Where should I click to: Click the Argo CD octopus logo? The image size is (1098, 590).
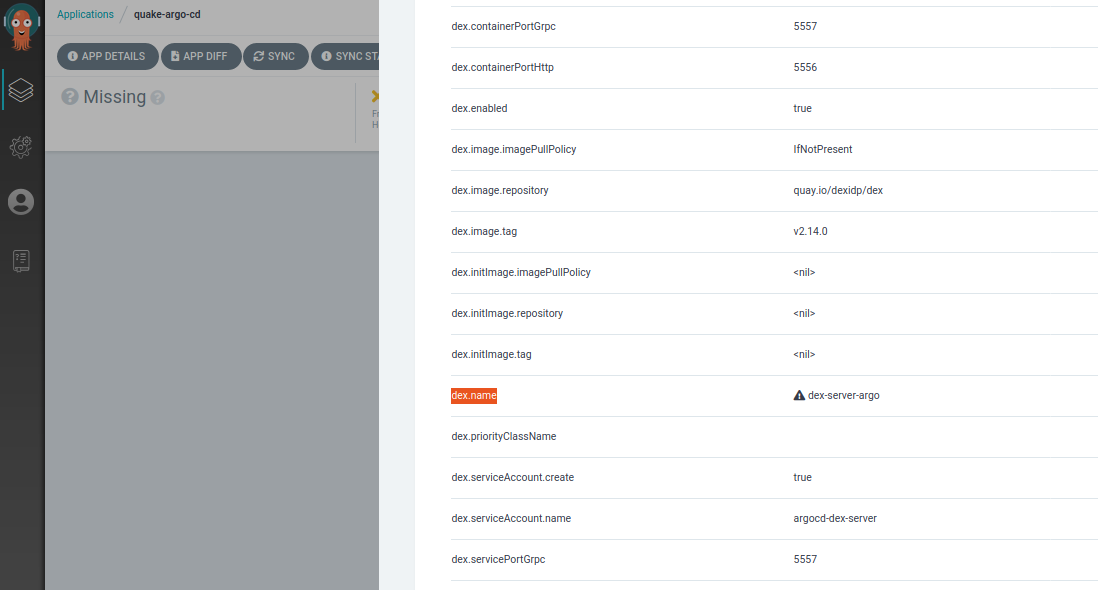click(22, 27)
